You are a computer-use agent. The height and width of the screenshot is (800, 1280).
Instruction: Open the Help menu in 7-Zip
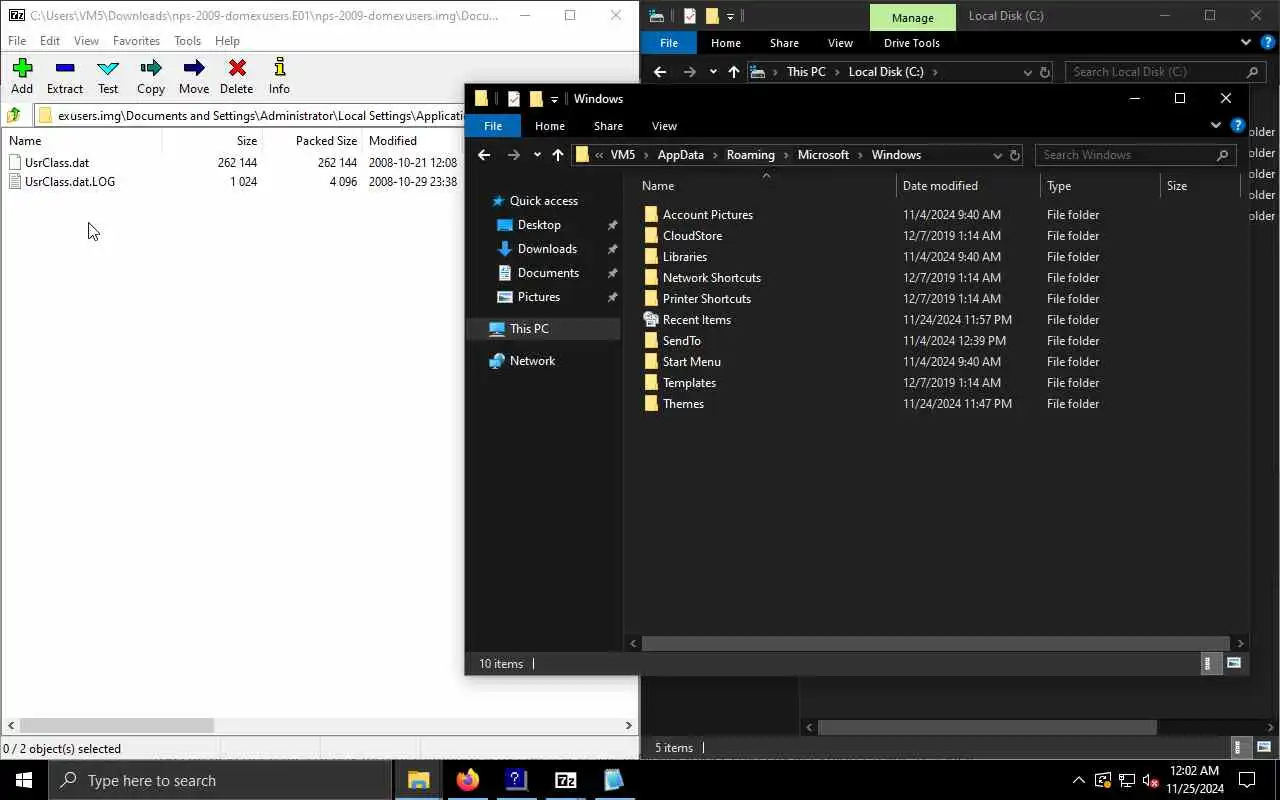coord(227,41)
